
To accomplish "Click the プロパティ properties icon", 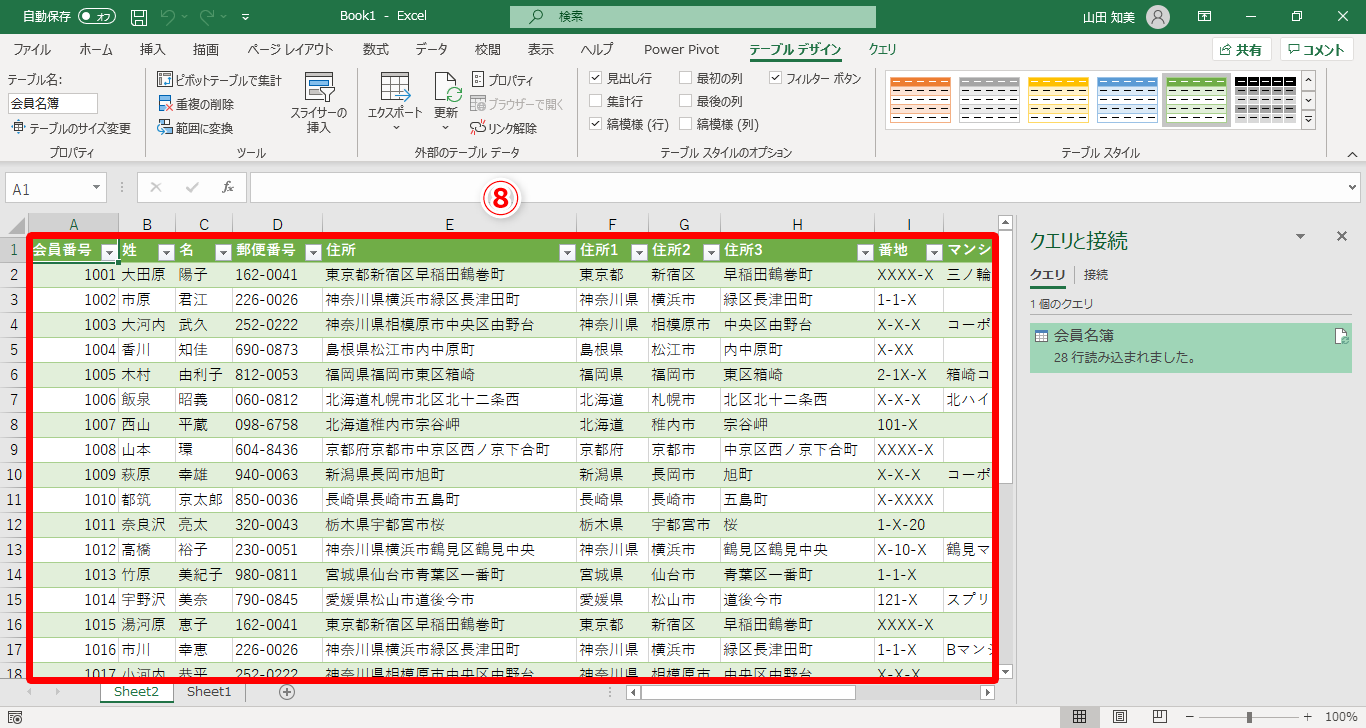I will click(478, 80).
